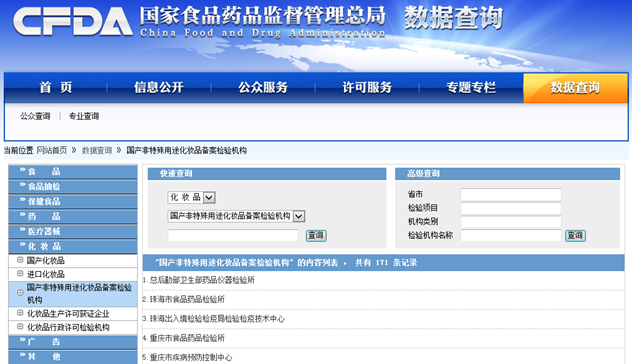Collapse the 化妆品 sidebar category

(x=73, y=246)
